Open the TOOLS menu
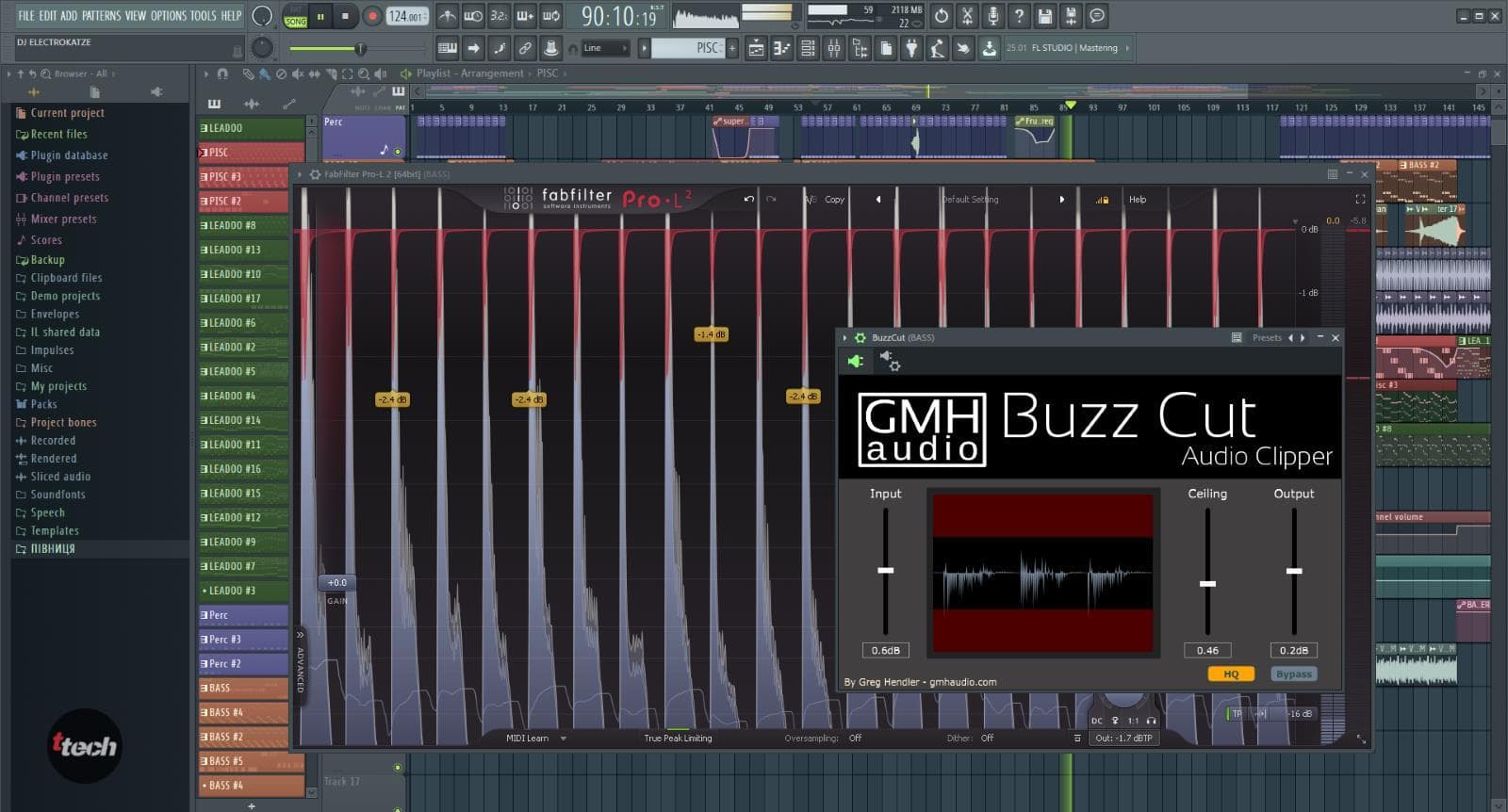This screenshot has width=1508, height=812. point(203,16)
